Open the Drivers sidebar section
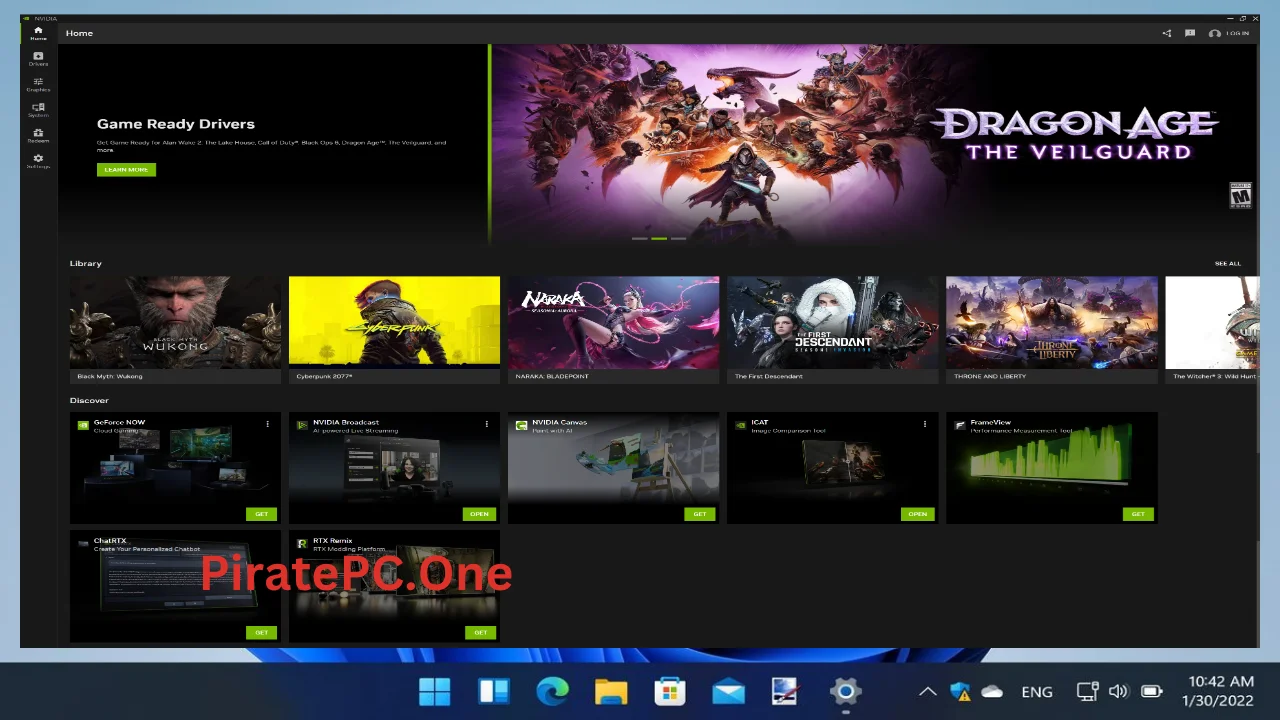The image size is (1280, 720). pyautogui.click(x=38, y=59)
